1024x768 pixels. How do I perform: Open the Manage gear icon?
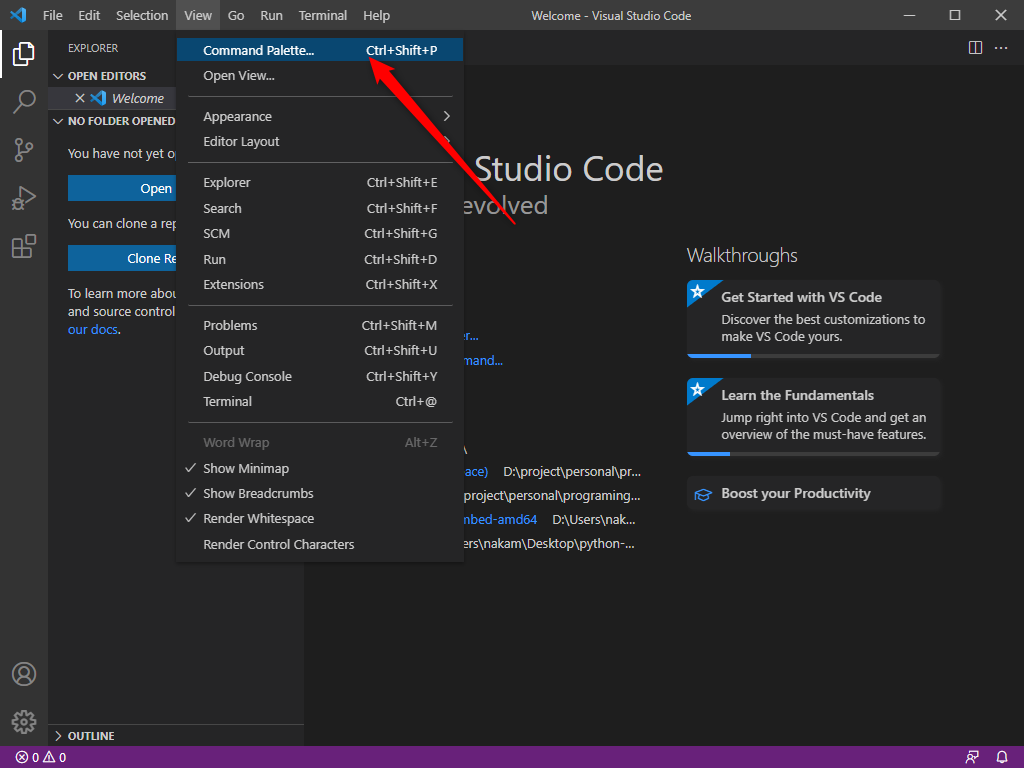(24, 722)
